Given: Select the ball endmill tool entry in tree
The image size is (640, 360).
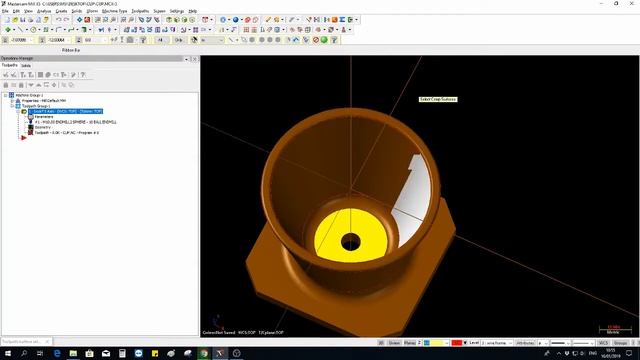Looking at the screenshot, I should tap(76, 122).
